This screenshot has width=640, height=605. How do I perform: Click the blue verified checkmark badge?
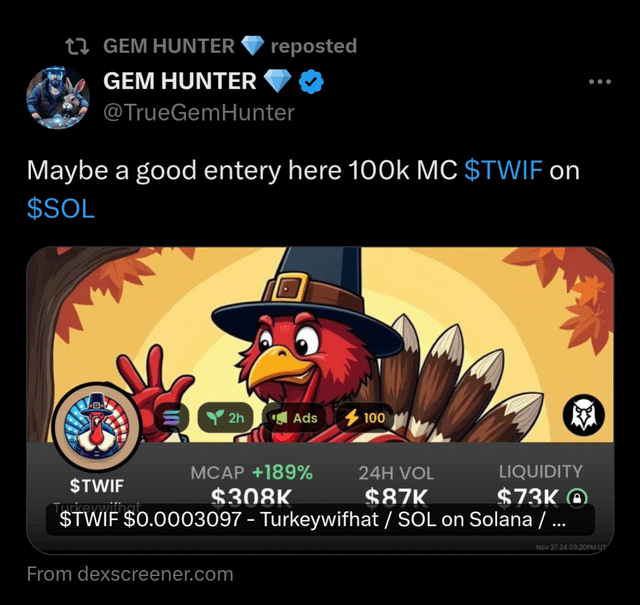coord(311,82)
